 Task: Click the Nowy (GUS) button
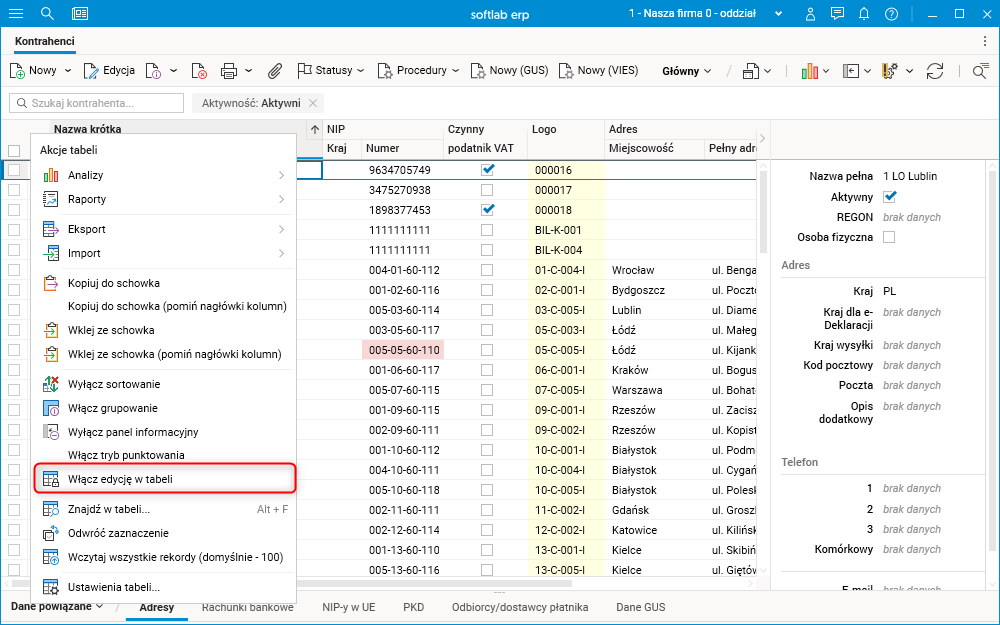click(509, 71)
